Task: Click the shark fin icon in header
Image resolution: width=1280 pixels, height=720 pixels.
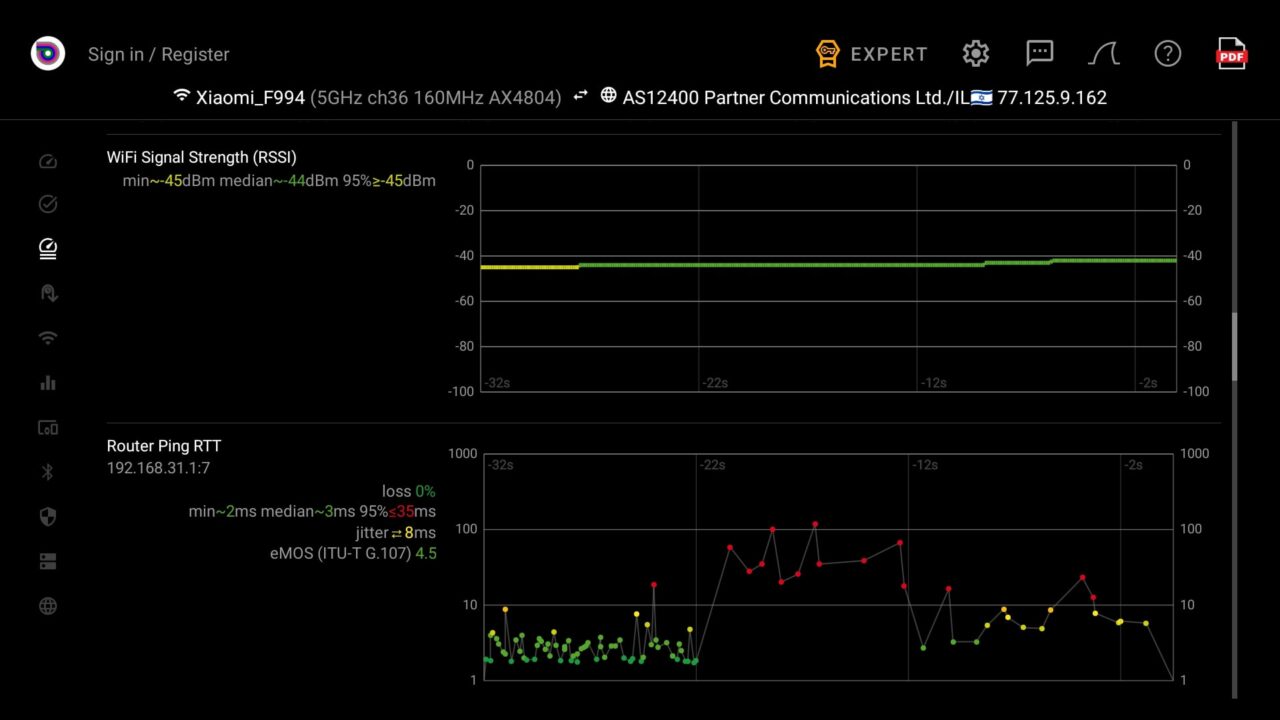Action: click(1104, 54)
